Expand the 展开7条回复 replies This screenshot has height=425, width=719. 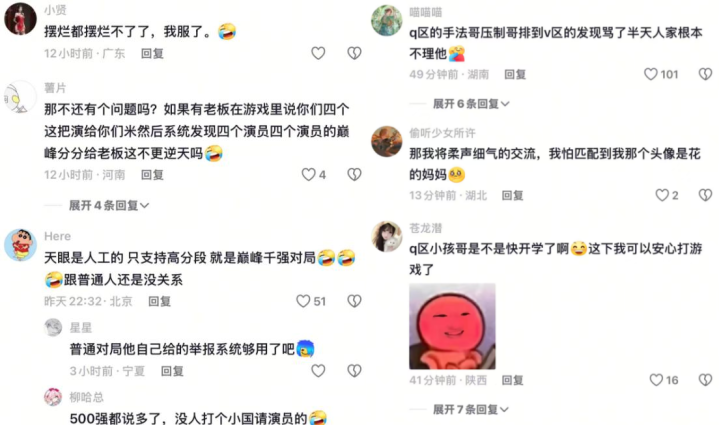pos(471,409)
